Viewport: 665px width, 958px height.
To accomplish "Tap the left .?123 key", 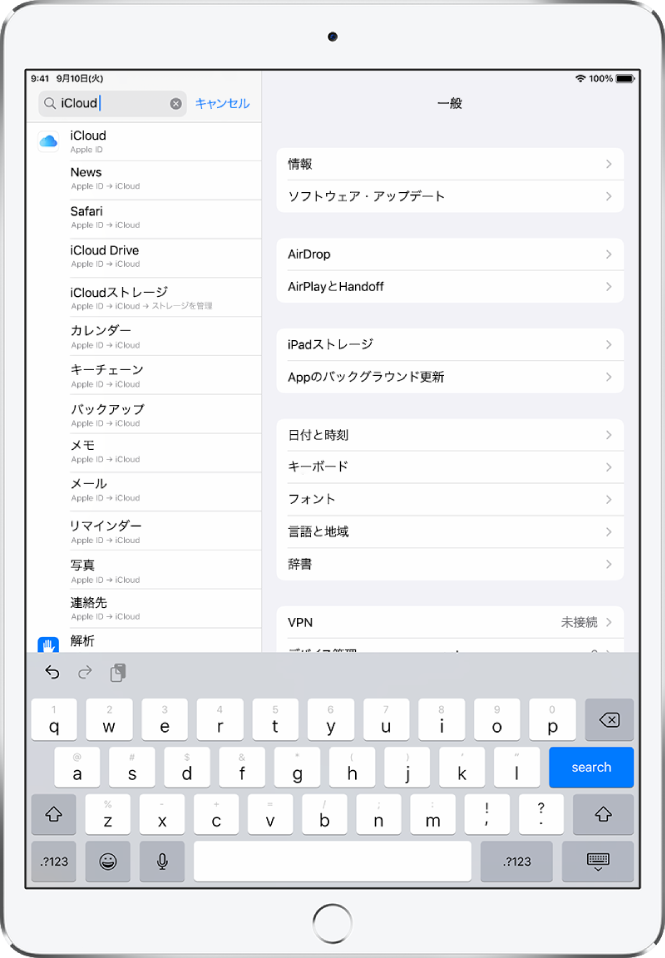I will tap(54, 861).
